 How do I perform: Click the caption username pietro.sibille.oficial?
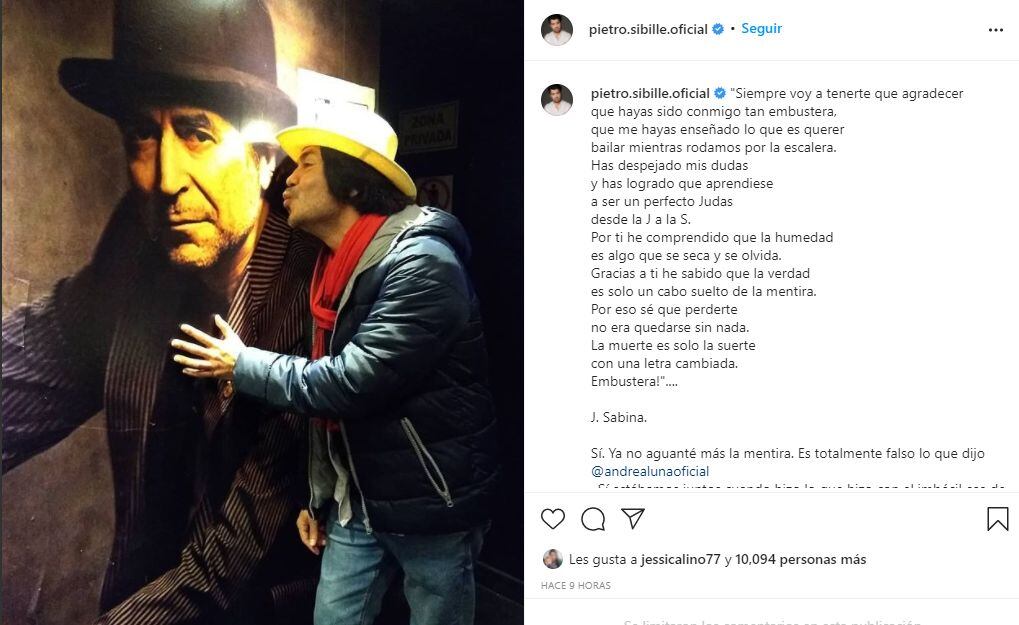(650, 94)
